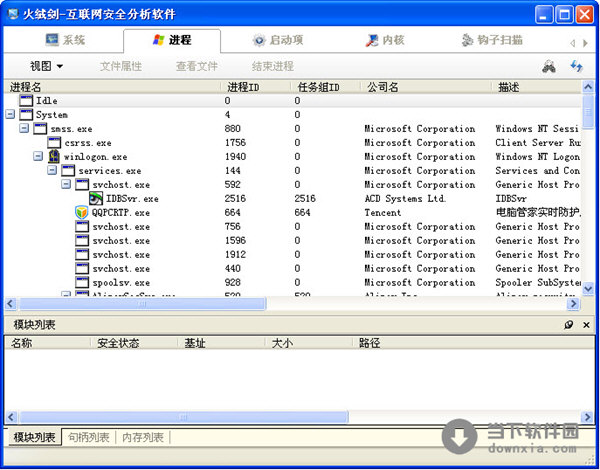Click the 'Spooler SubSystem' description cell
This screenshot has height=470, width=600.
538,282
